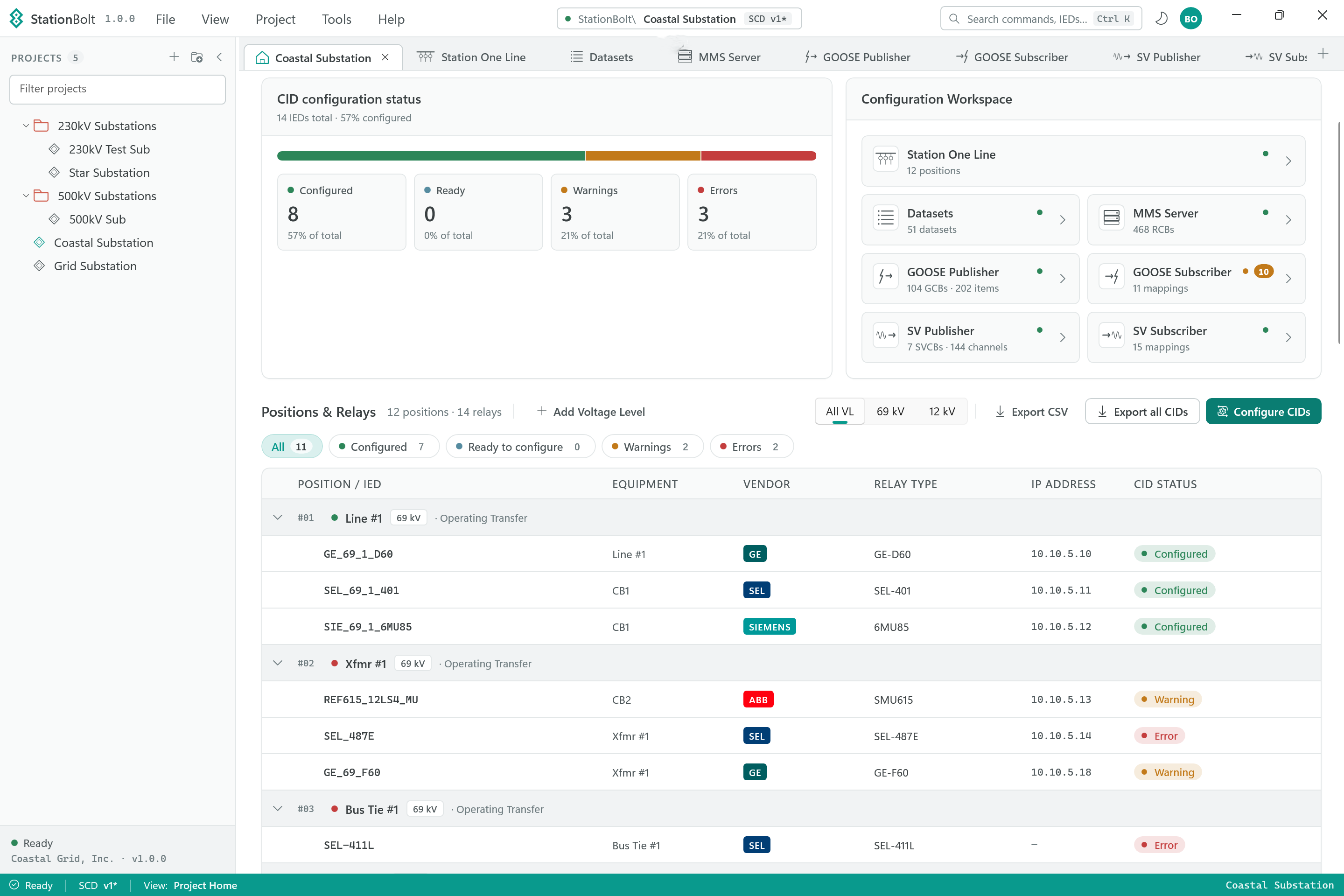Click the ABB vendor badge
The width and height of the screenshot is (1344, 896).
click(758, 700)
